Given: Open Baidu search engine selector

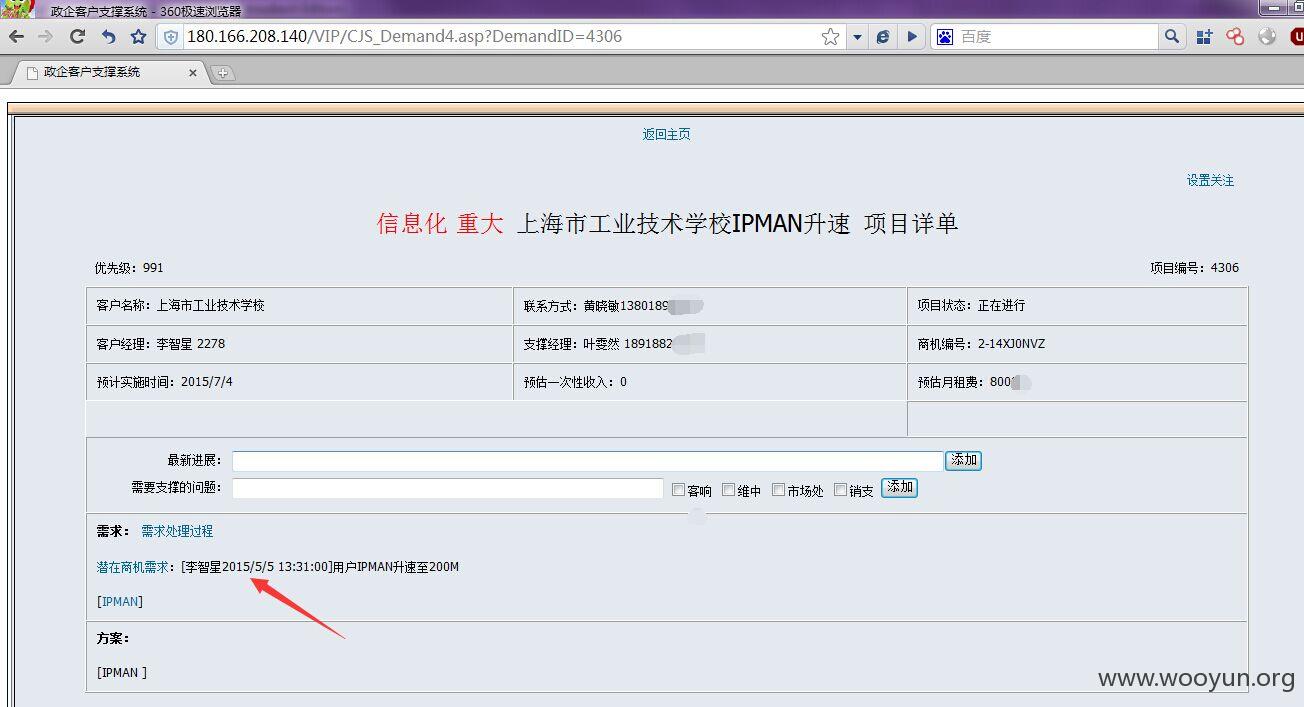Looking at the screenshot, I should coord(945,37).
